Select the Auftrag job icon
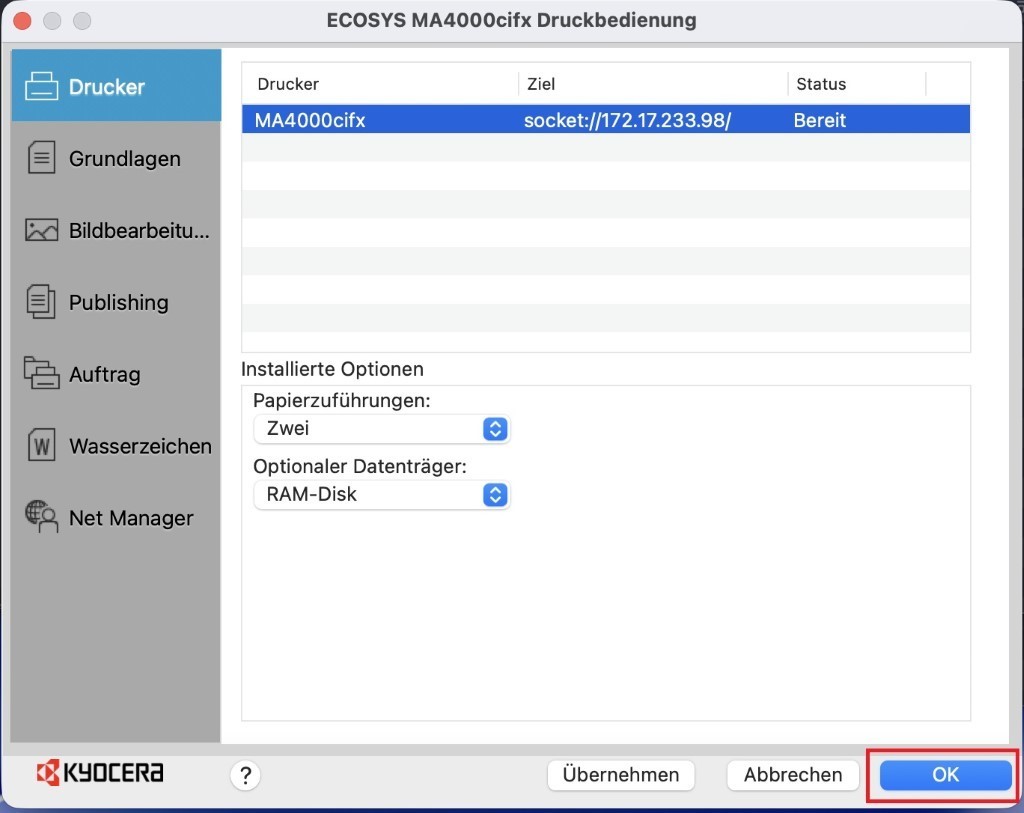This screenshot has width=1024, height=813. [x=41, y=374]
